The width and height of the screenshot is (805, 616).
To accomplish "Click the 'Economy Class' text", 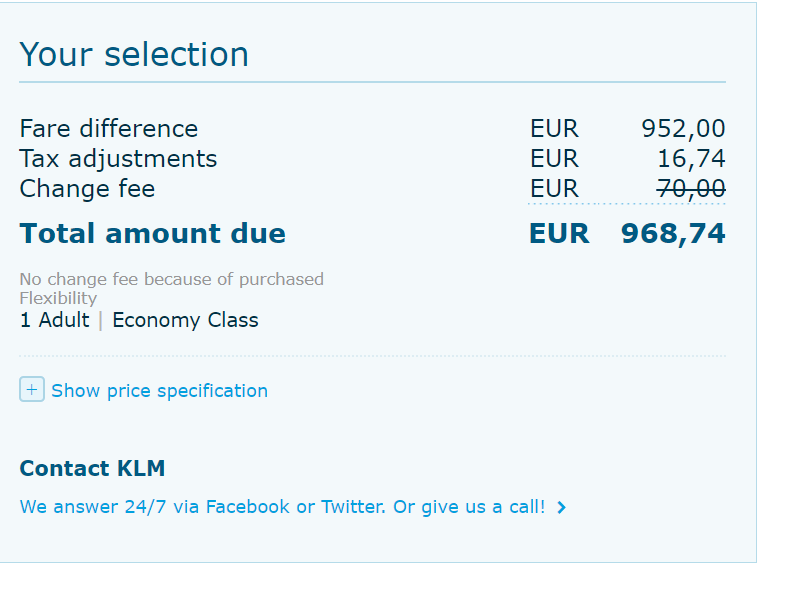I will pos(185,320).
